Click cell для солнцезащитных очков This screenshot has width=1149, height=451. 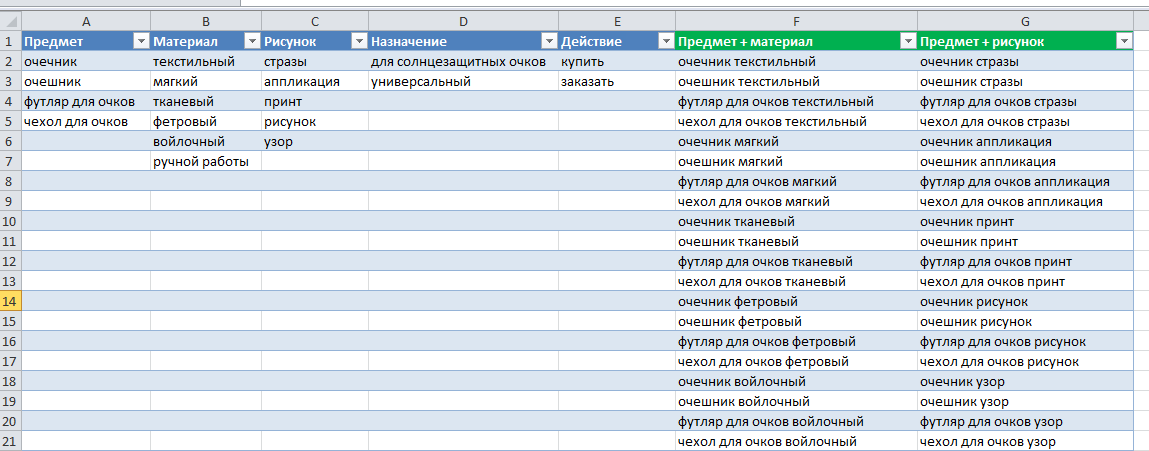click(463, 62)
